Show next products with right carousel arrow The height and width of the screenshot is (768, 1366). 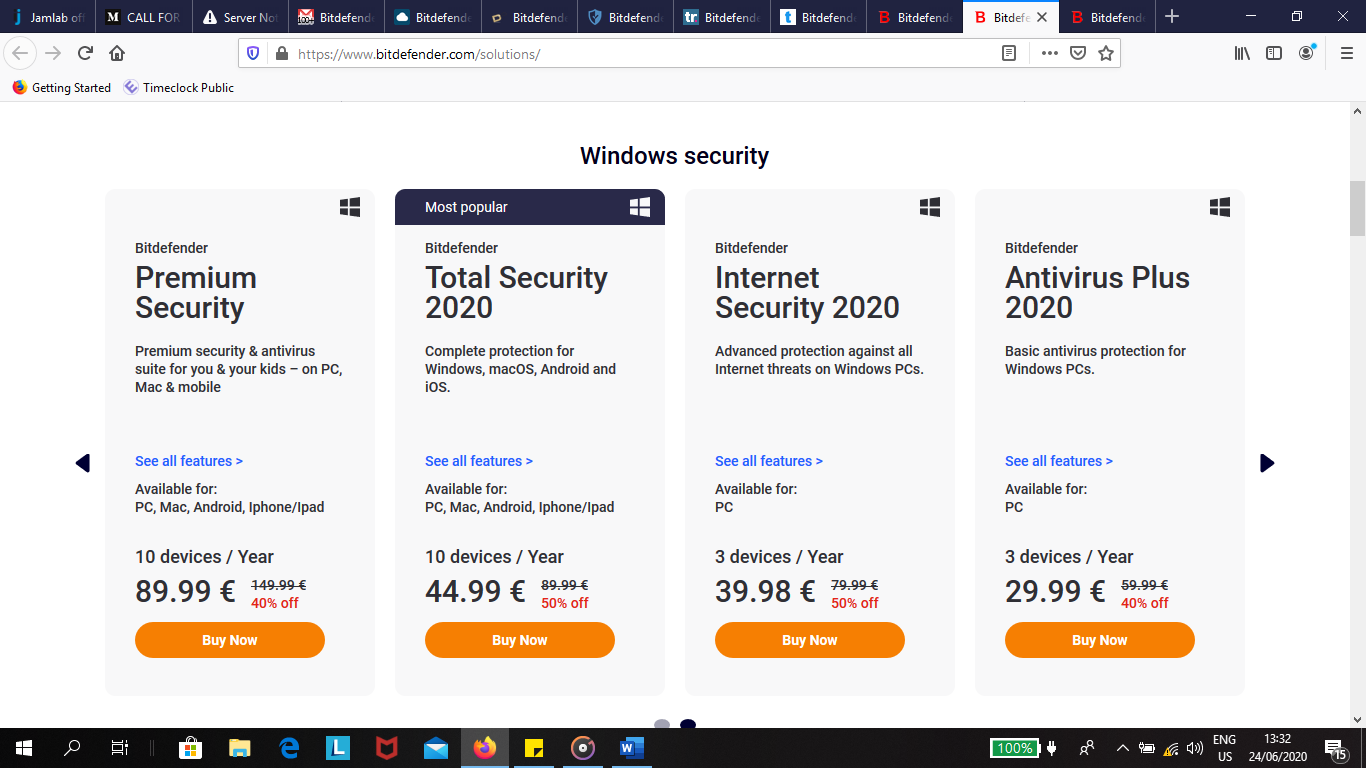[x=1267, y=463]
